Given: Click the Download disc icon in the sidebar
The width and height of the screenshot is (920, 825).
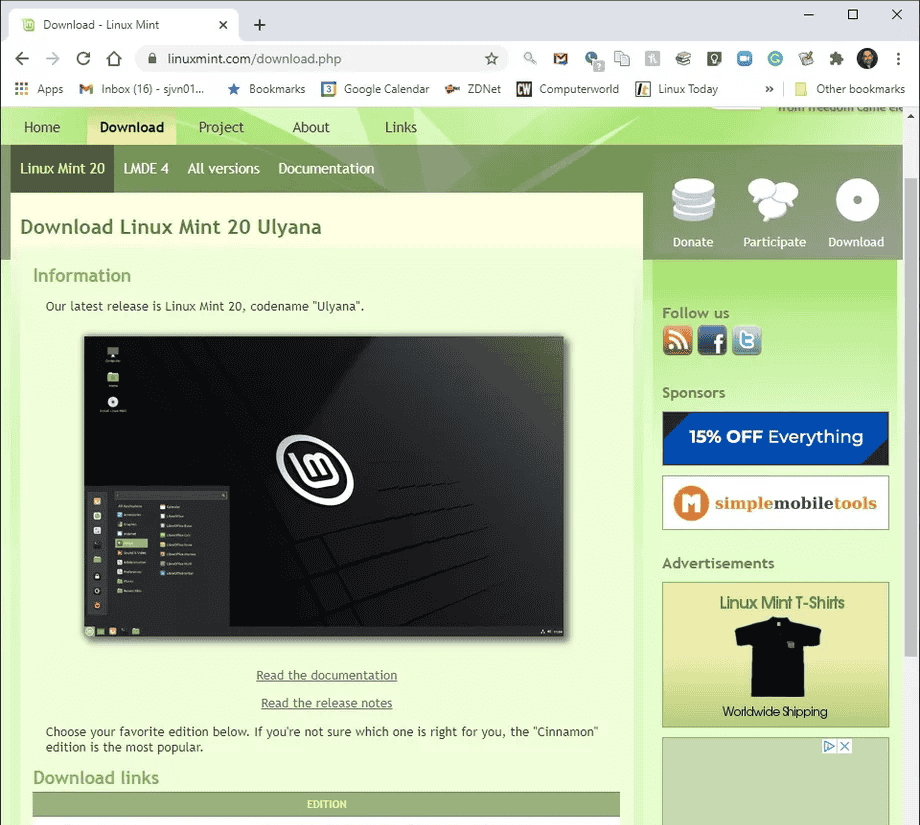Looking at the screenshot, I should pyautogui.click(x=856, y=200).
